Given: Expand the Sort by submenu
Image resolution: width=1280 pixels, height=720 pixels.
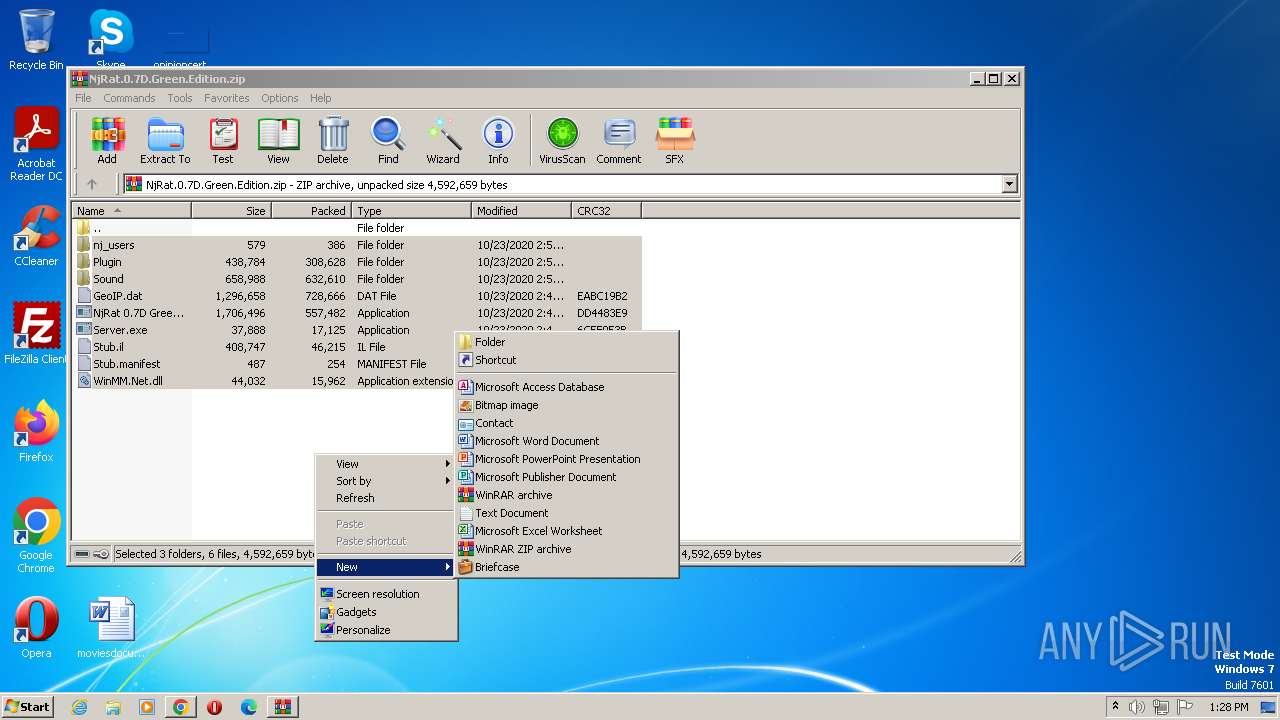Looking at the screenshot, I should coord(386,481).
